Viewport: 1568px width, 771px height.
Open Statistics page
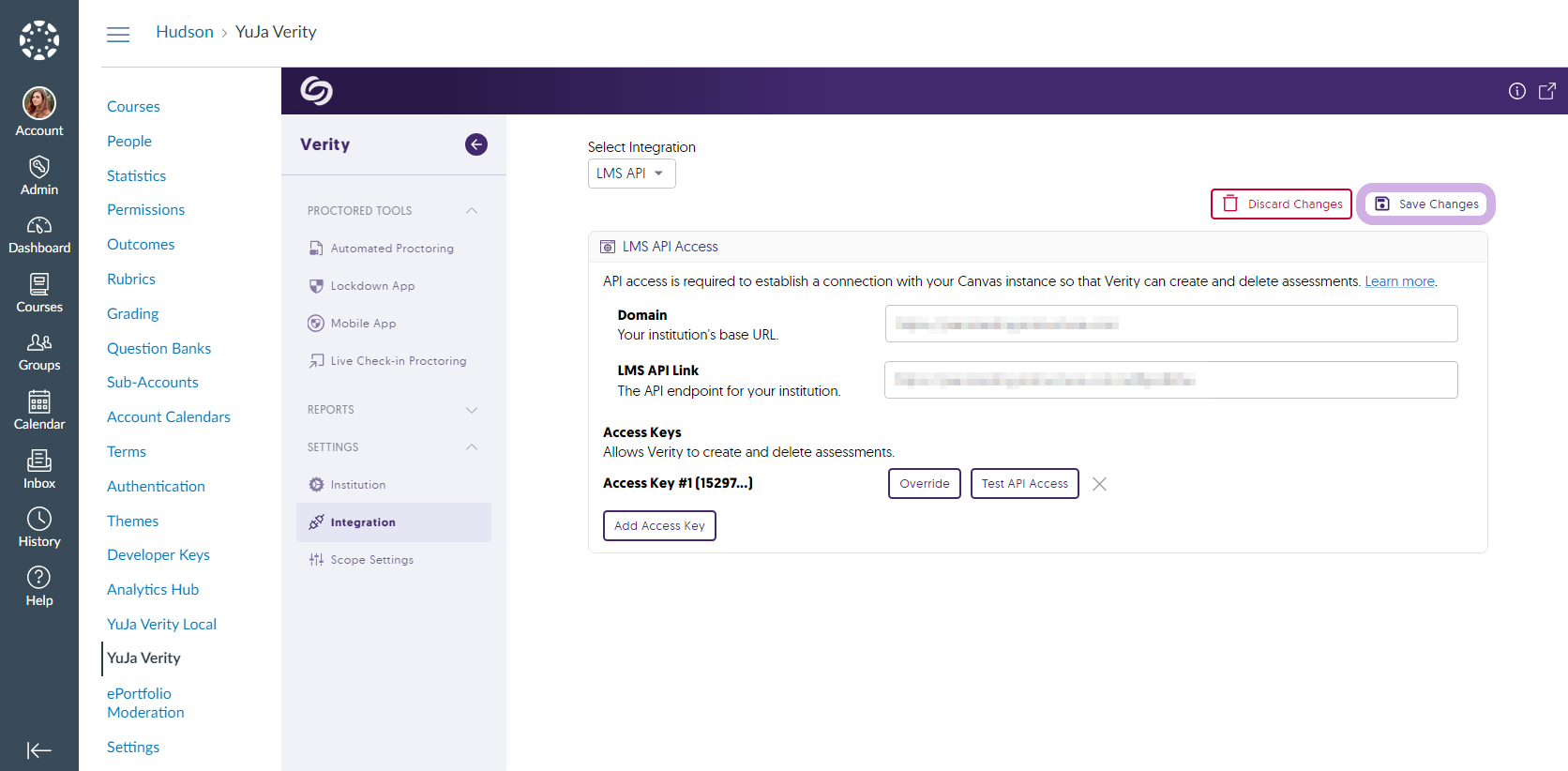136,176
